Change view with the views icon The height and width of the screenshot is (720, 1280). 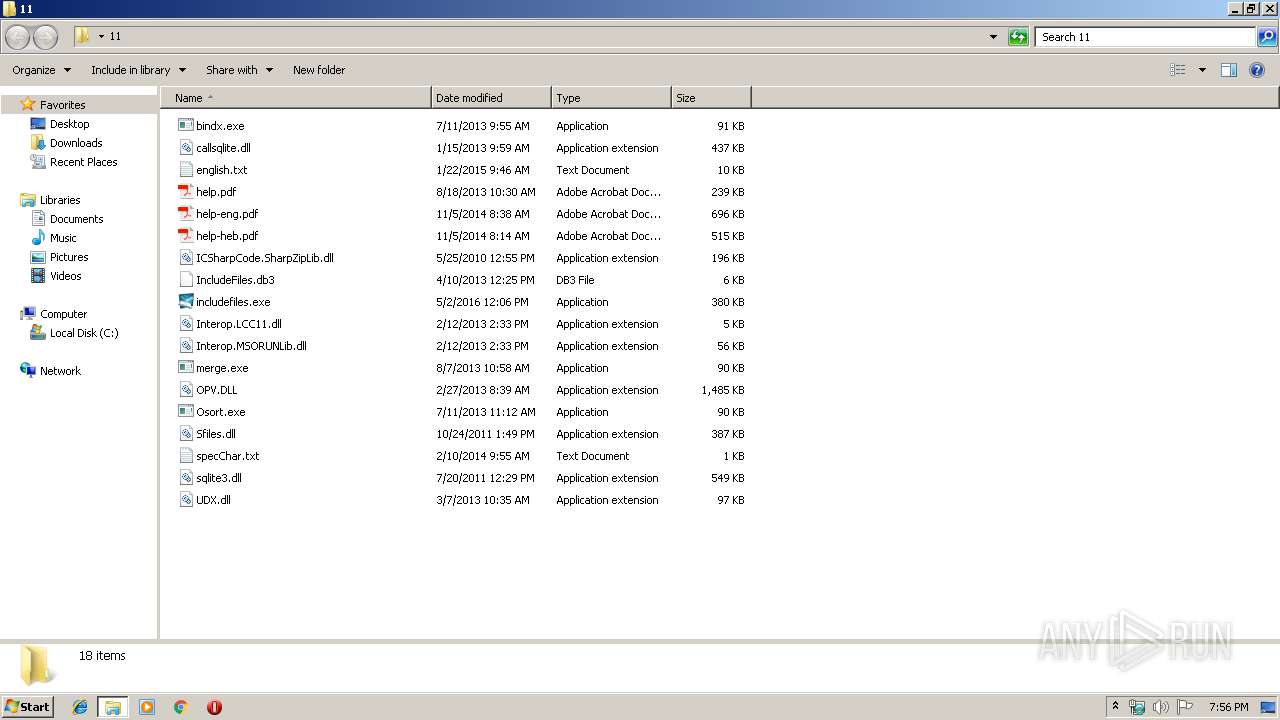(x=1178, y=70)
